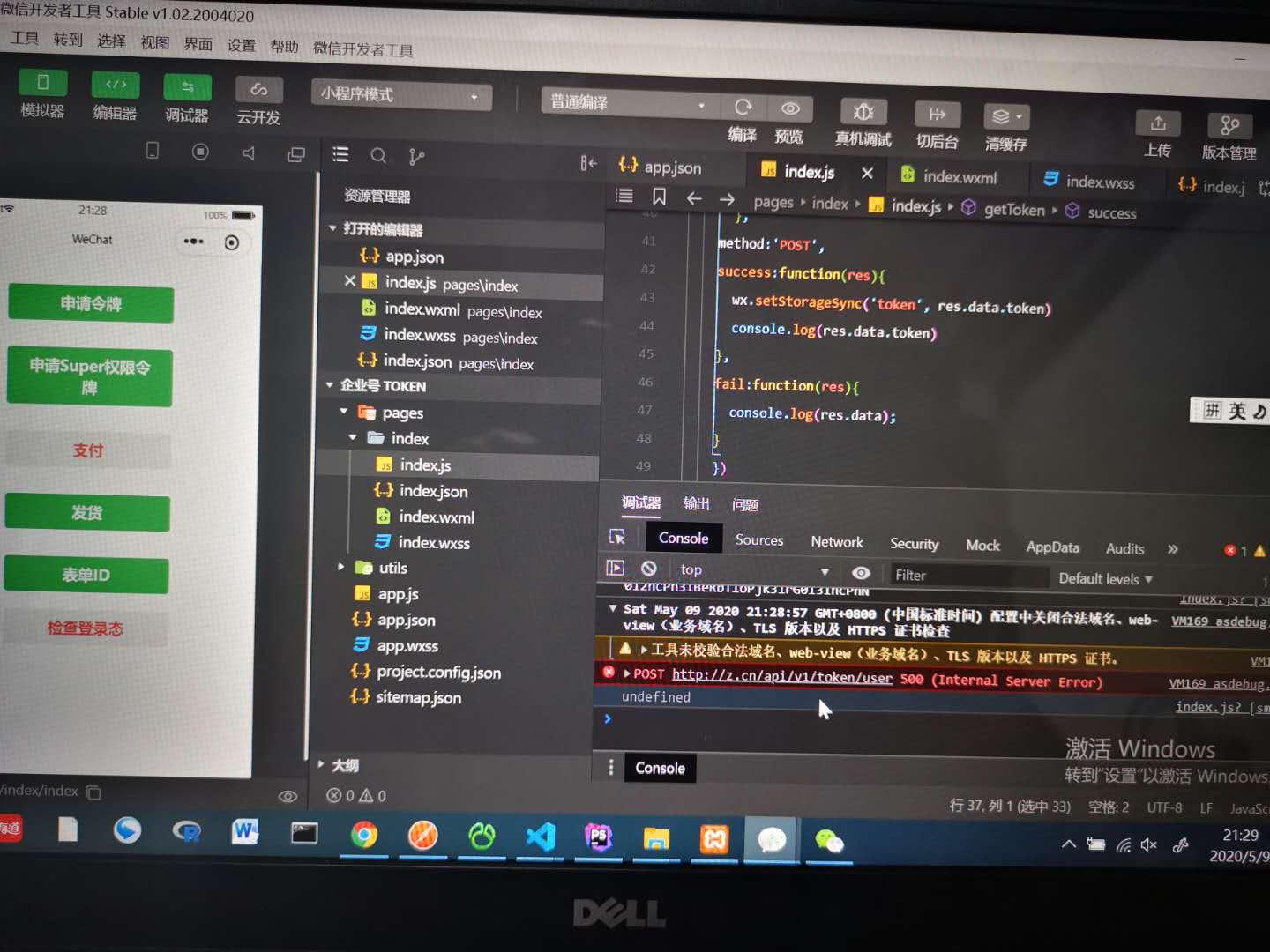The width and height of the screenshot is (1270, 952).
Task: Open the 帮助 menu
Action: (284, 48)
